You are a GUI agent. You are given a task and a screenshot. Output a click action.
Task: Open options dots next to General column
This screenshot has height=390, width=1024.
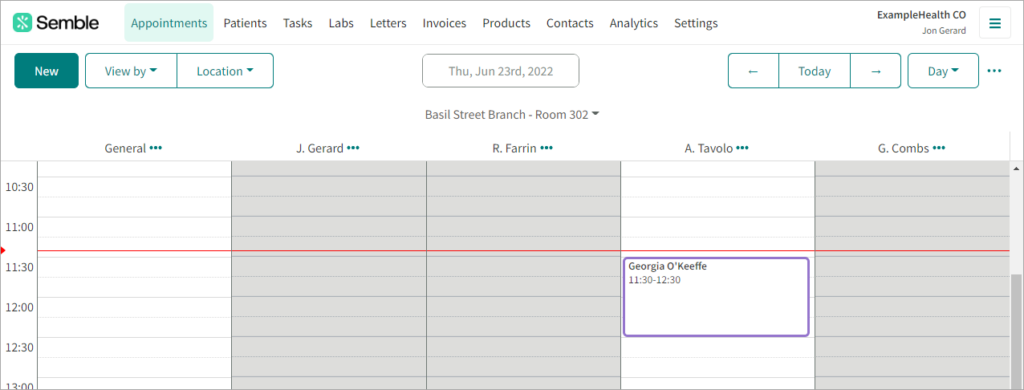(x=155, y=148)
